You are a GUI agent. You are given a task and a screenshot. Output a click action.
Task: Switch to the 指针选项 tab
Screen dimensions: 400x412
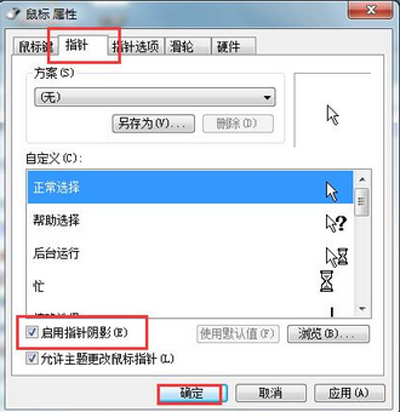pyautogui.click(x=136, y=46)
